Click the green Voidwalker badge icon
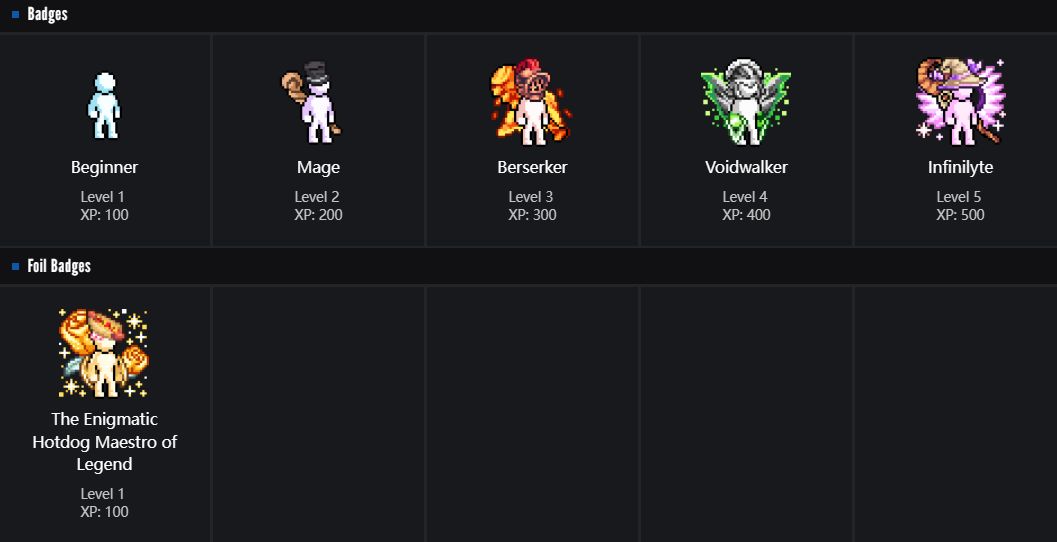The height and width of the screenshot is (542, 1057). coord(746,102)
